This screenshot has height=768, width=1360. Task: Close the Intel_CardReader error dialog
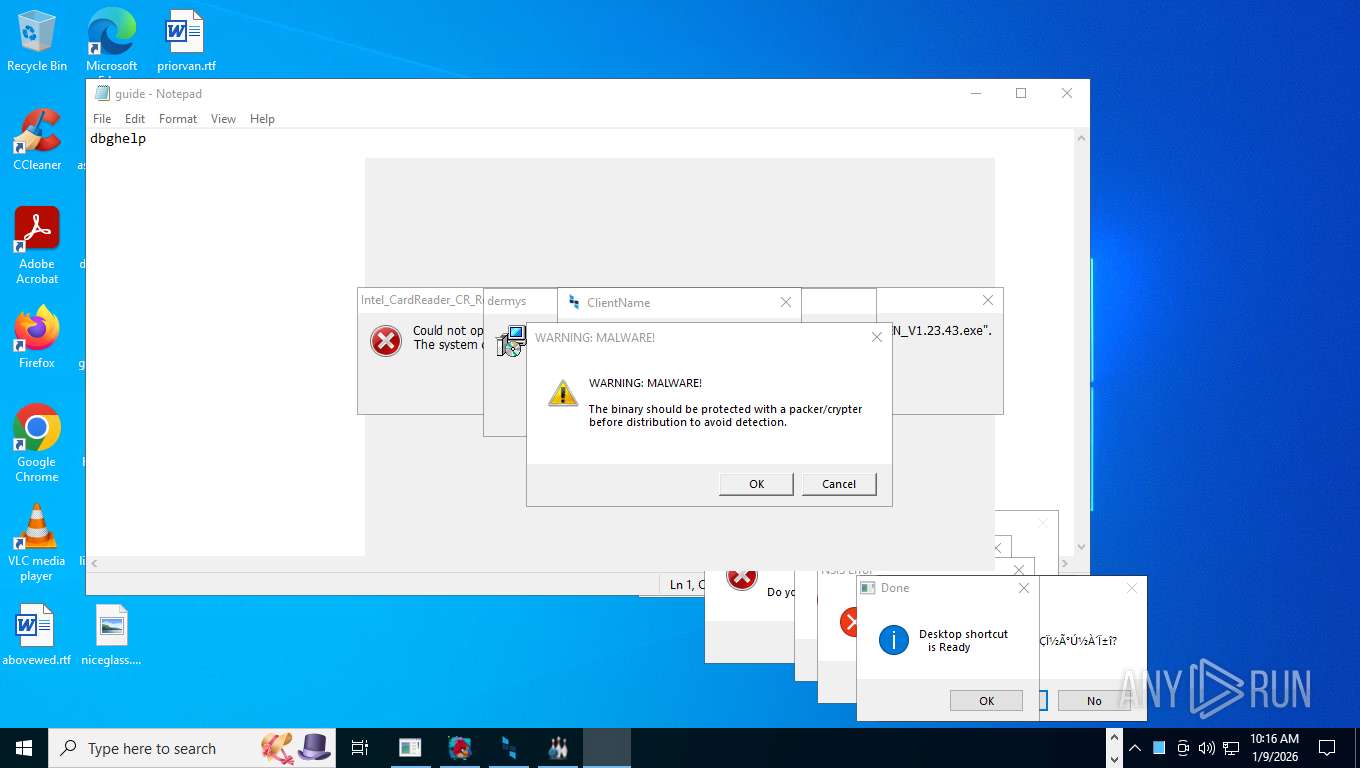pyautogui.click(x=988, y=300)
